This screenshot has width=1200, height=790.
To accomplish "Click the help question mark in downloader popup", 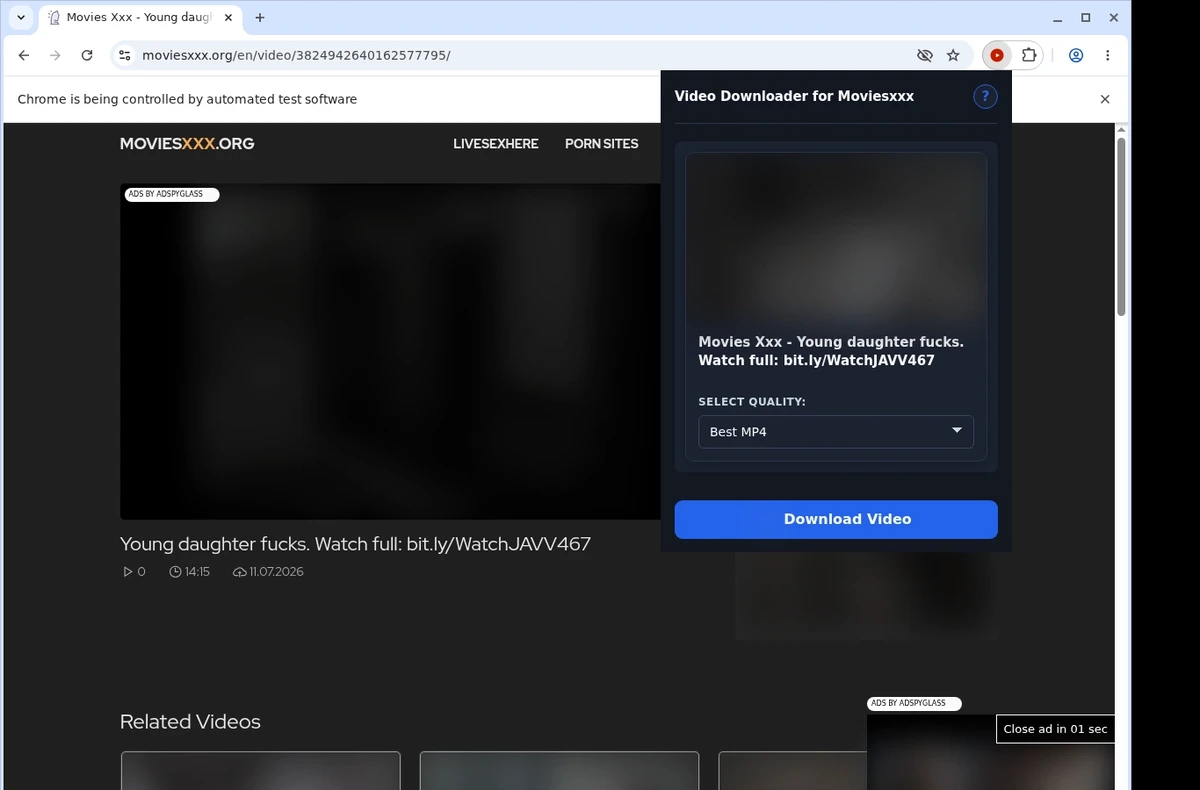I will tap(985, 96).
